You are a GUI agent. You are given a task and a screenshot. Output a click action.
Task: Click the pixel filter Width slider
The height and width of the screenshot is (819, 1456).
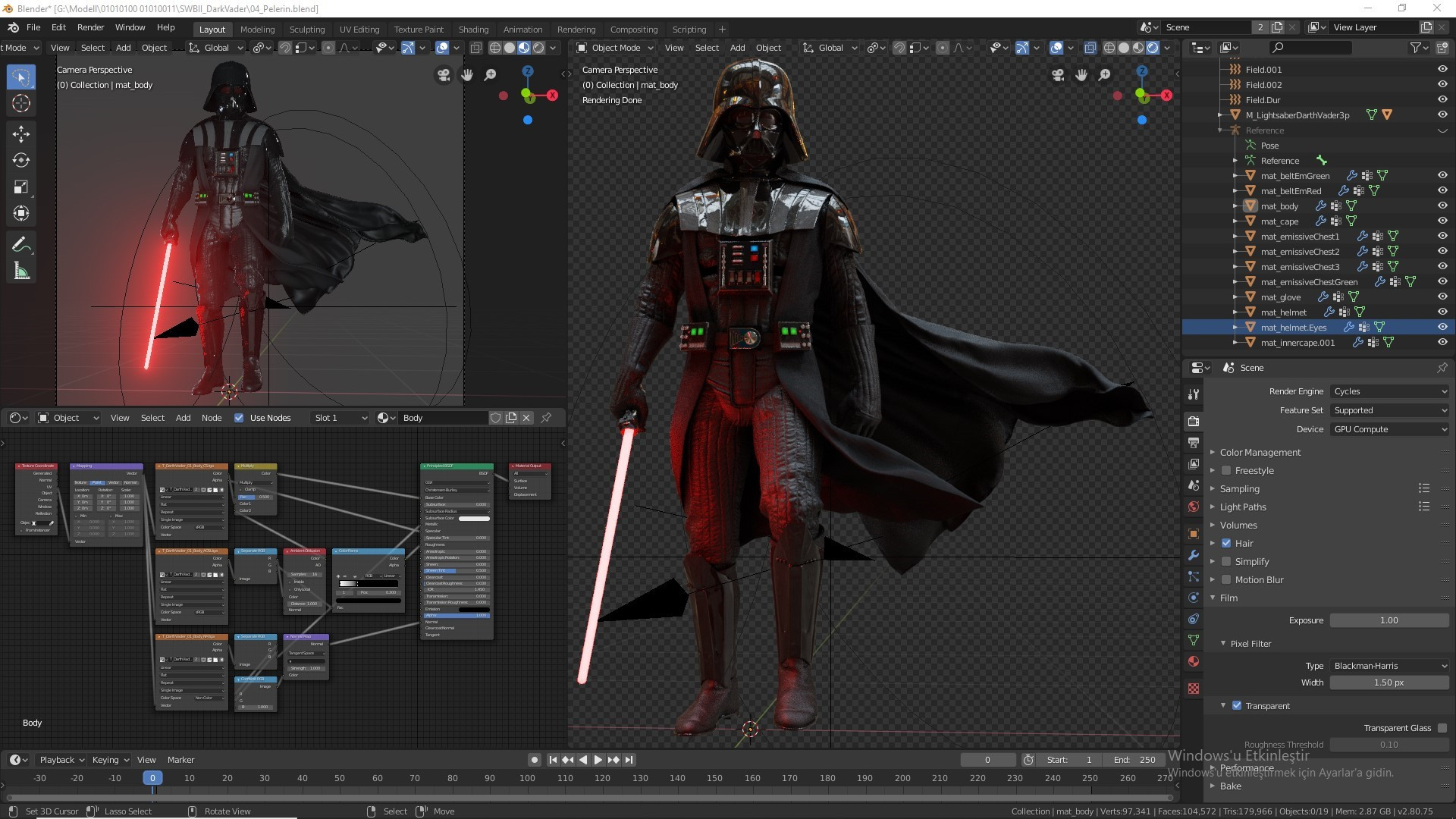pos(1389,682)
